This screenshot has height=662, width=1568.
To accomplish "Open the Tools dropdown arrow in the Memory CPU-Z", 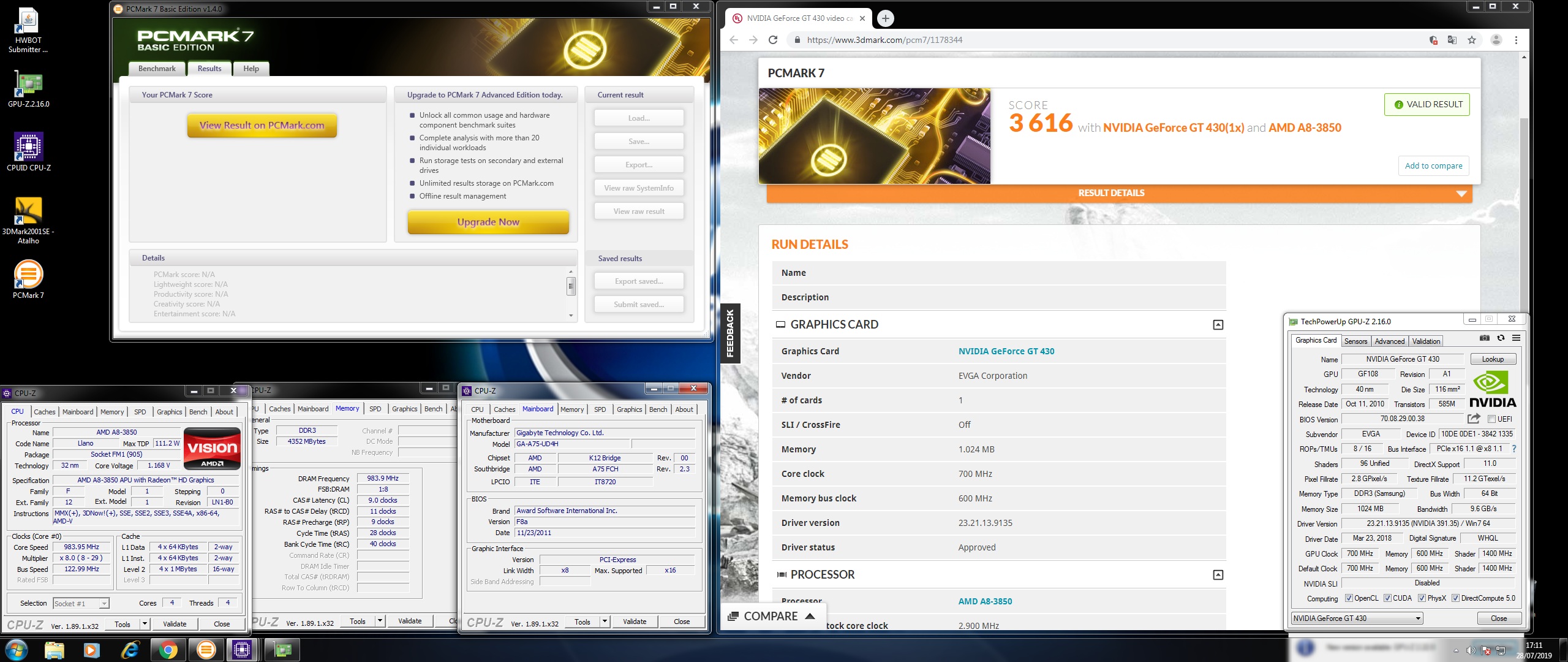I will [x=380, y=621].
